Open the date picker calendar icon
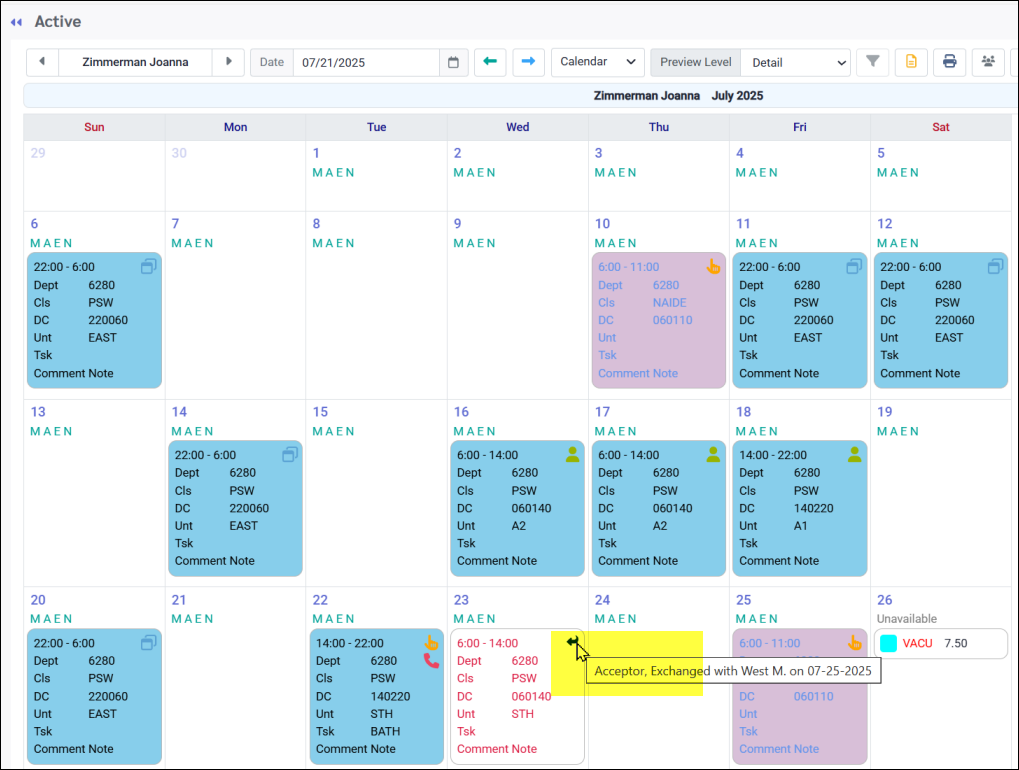1019x770 pixels. pos(454,62)
